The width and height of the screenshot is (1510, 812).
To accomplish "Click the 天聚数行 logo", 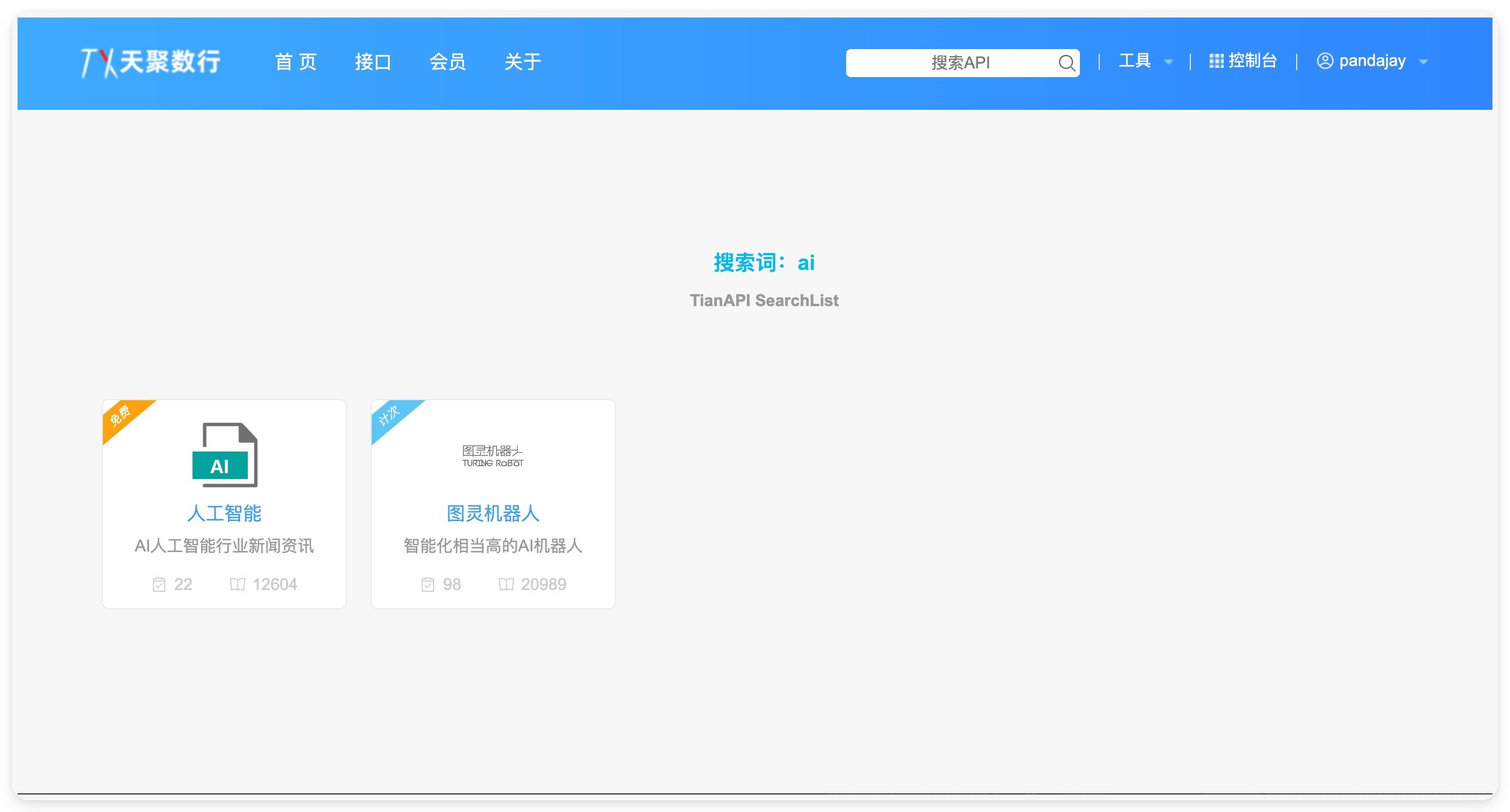I will tap(151, 62).
